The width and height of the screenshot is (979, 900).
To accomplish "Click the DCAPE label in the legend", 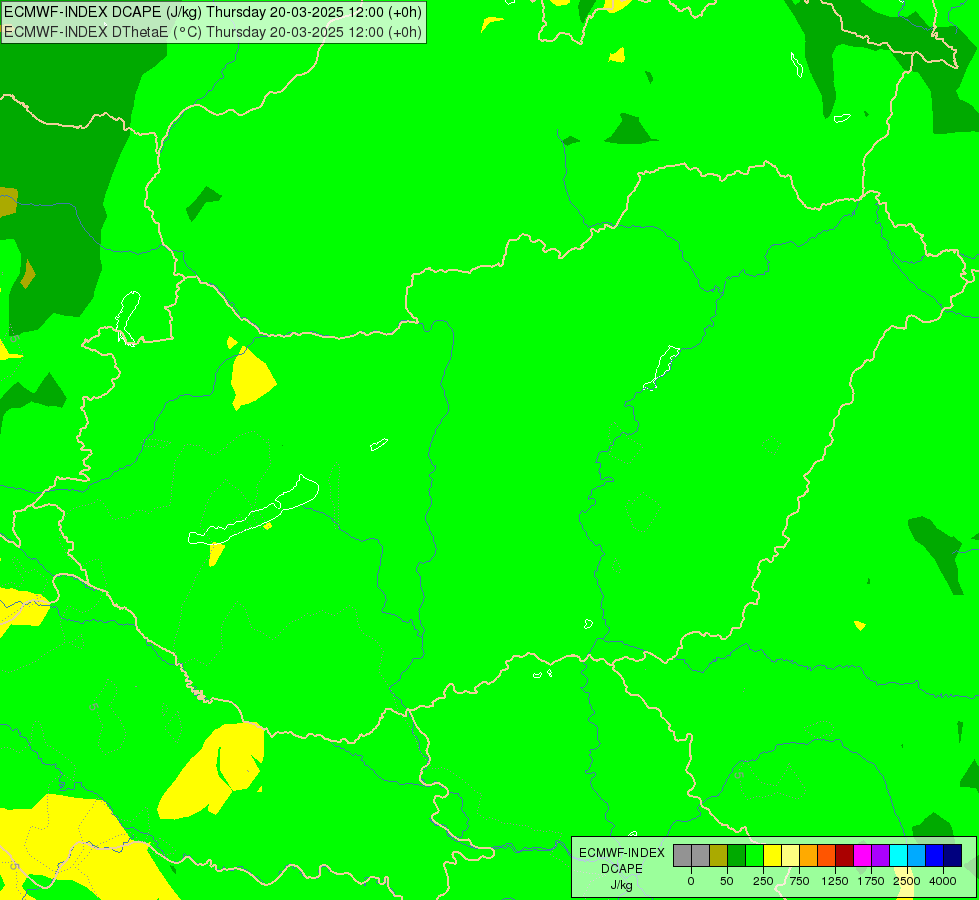I will [622, 869].
